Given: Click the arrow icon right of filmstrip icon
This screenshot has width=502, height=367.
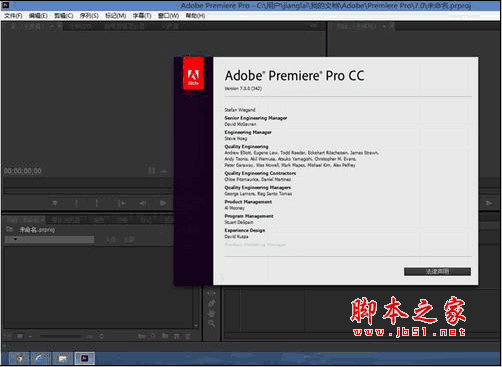Looking at the screenshot, I should pos(164,171).
